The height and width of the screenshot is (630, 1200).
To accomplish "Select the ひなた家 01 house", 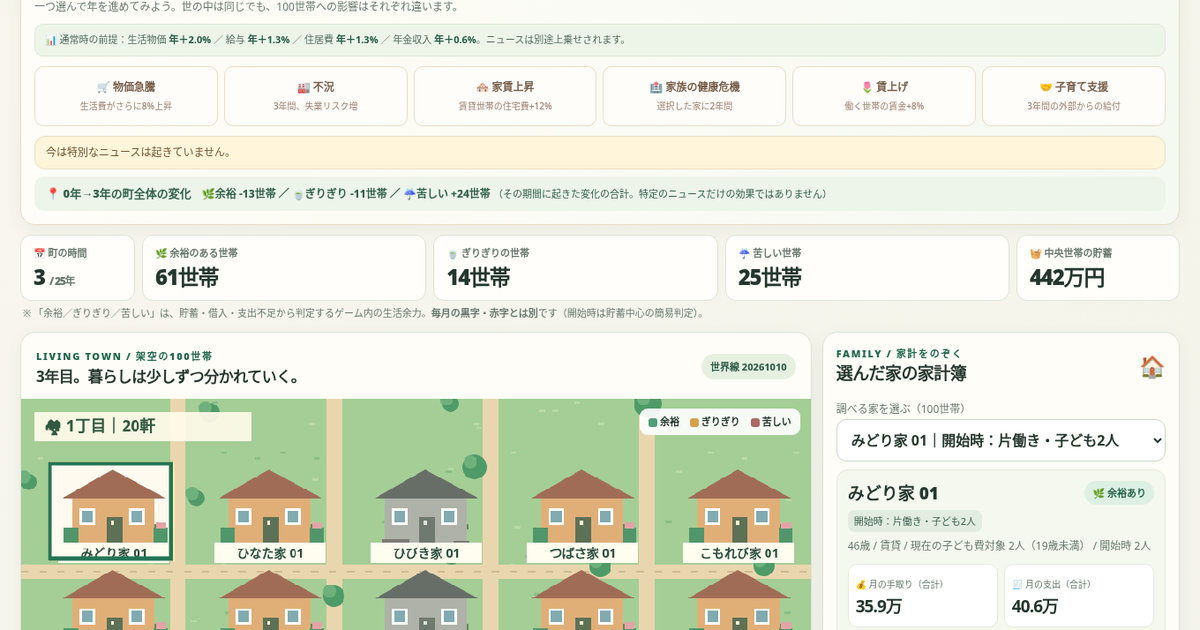I will [x=270, y=515].
